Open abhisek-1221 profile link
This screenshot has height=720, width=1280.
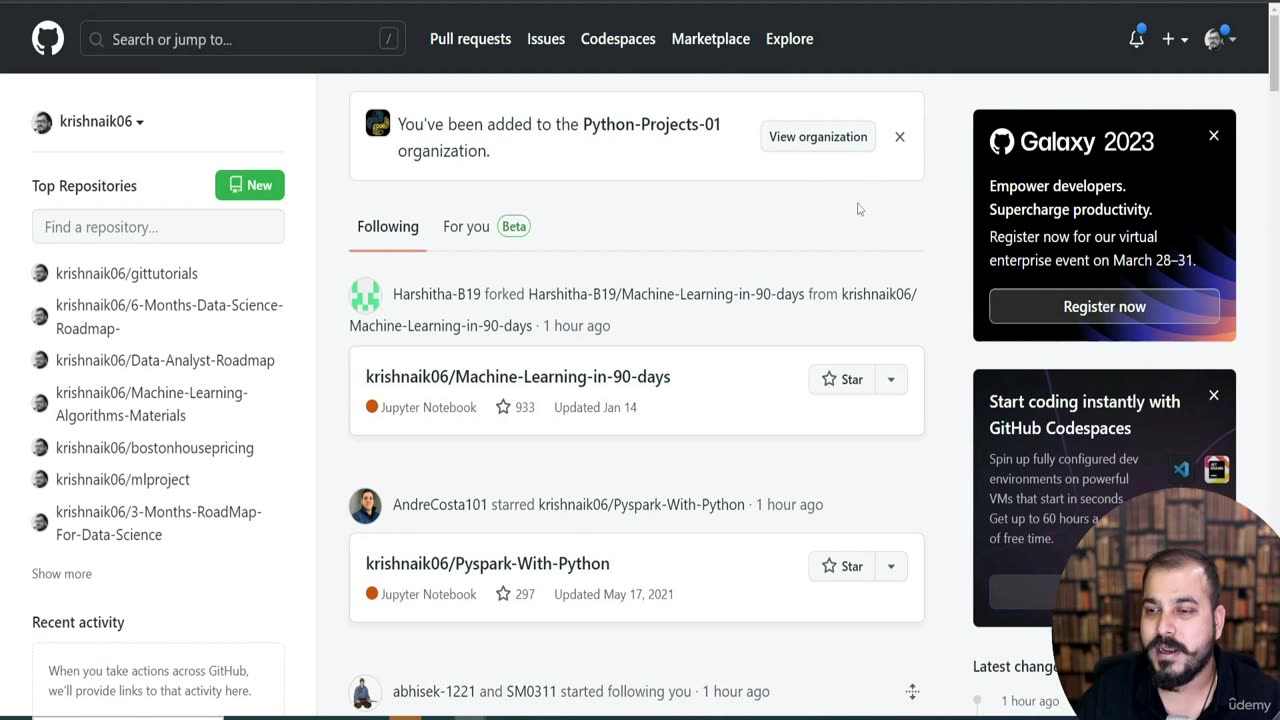434,692
